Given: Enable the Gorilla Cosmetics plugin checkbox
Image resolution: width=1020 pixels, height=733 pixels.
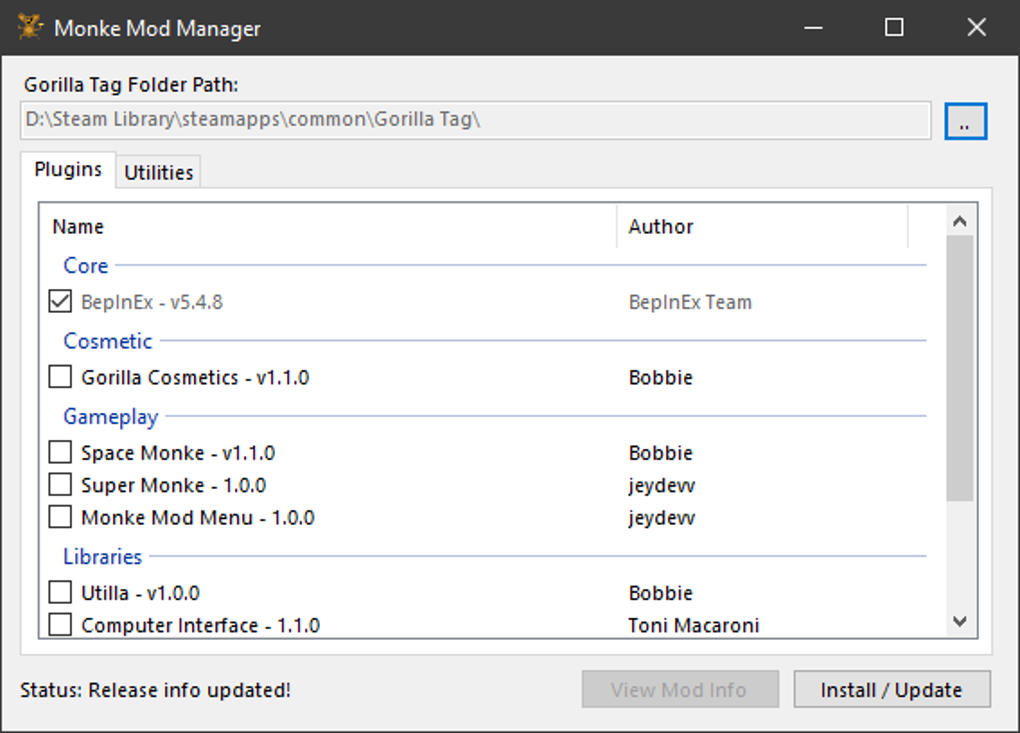Looking at the screenshot, I should [x=61, y=377].
